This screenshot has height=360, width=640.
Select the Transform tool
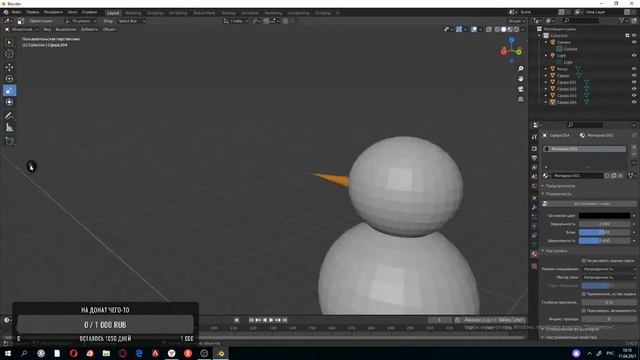coord(9,102)
